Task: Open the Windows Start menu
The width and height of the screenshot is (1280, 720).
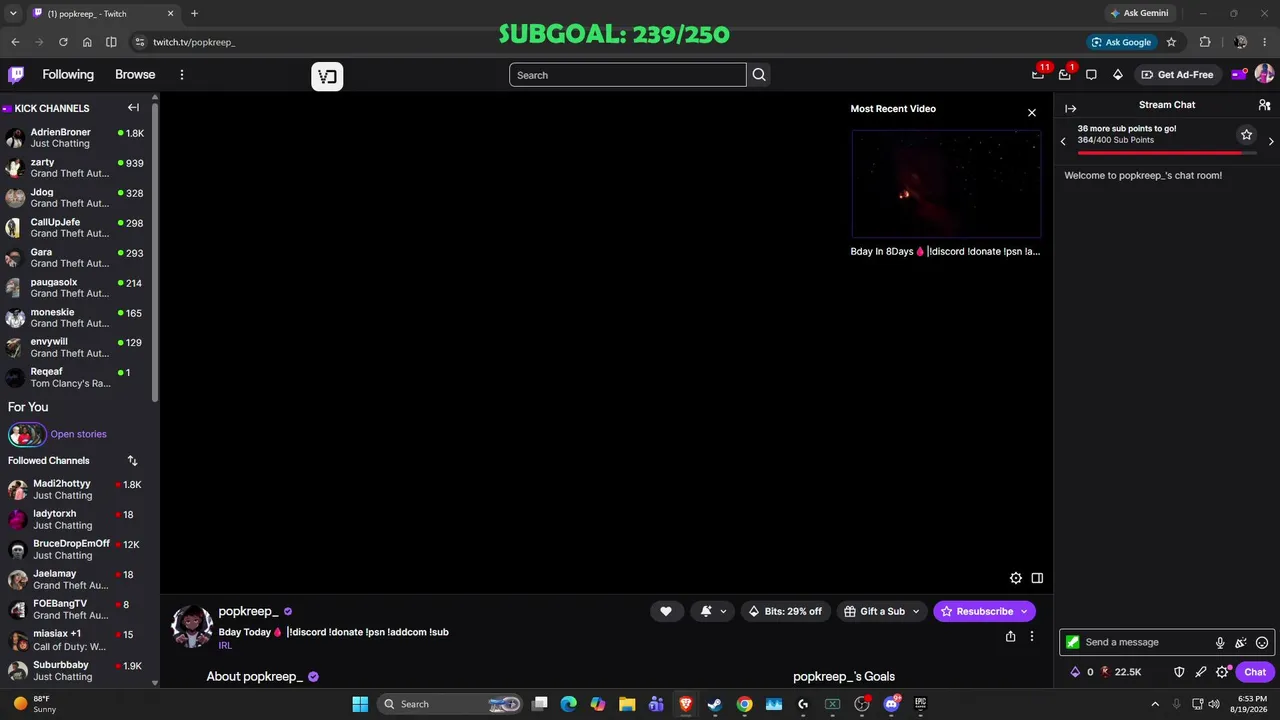Action: [360, 704]
